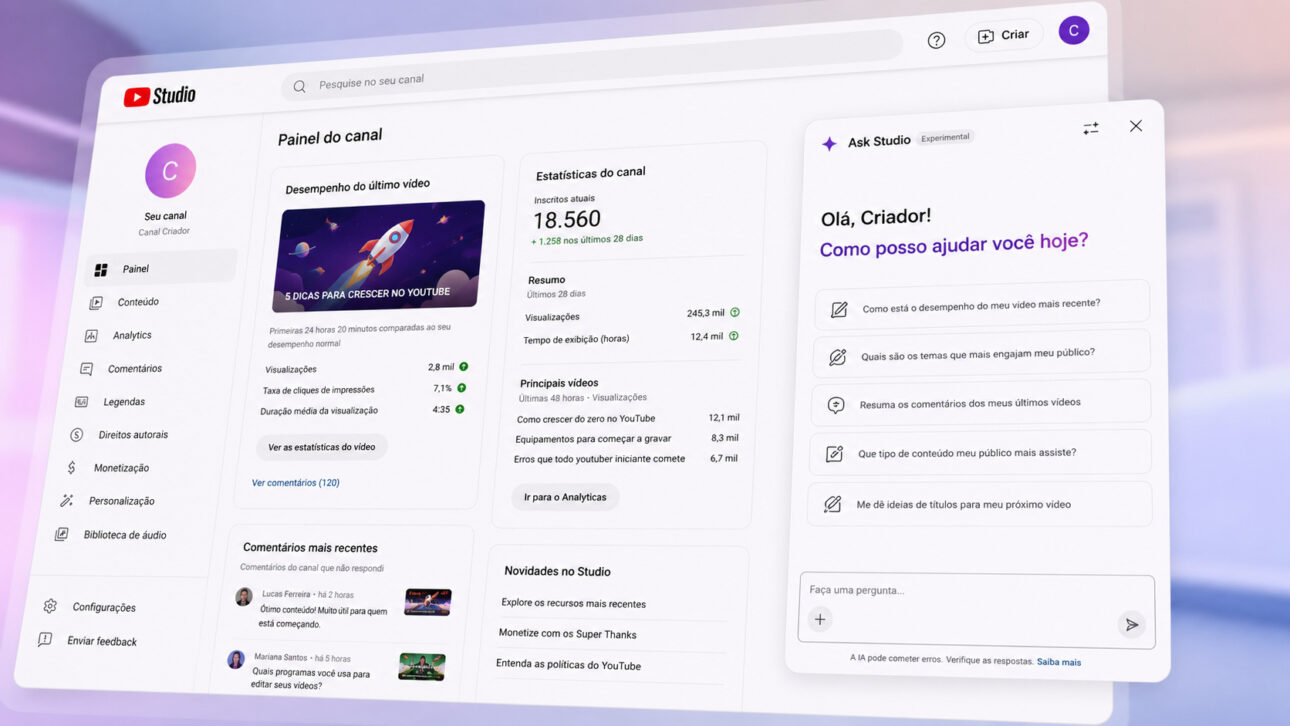Select prompt Me dê ideias de títulos

point(979,504)
